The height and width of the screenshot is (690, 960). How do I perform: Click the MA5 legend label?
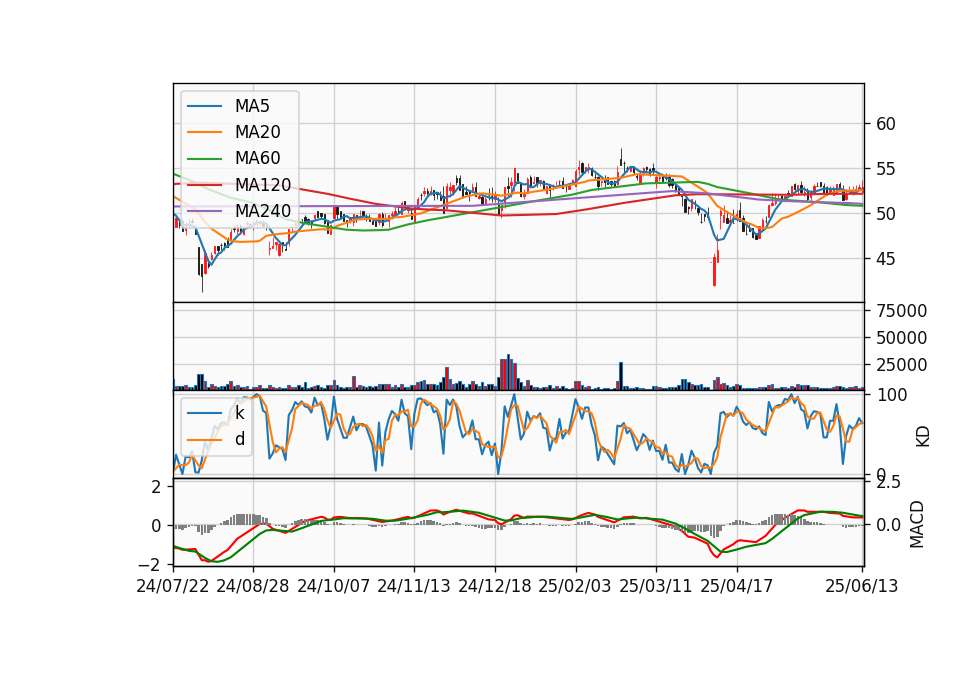[252, 106]
